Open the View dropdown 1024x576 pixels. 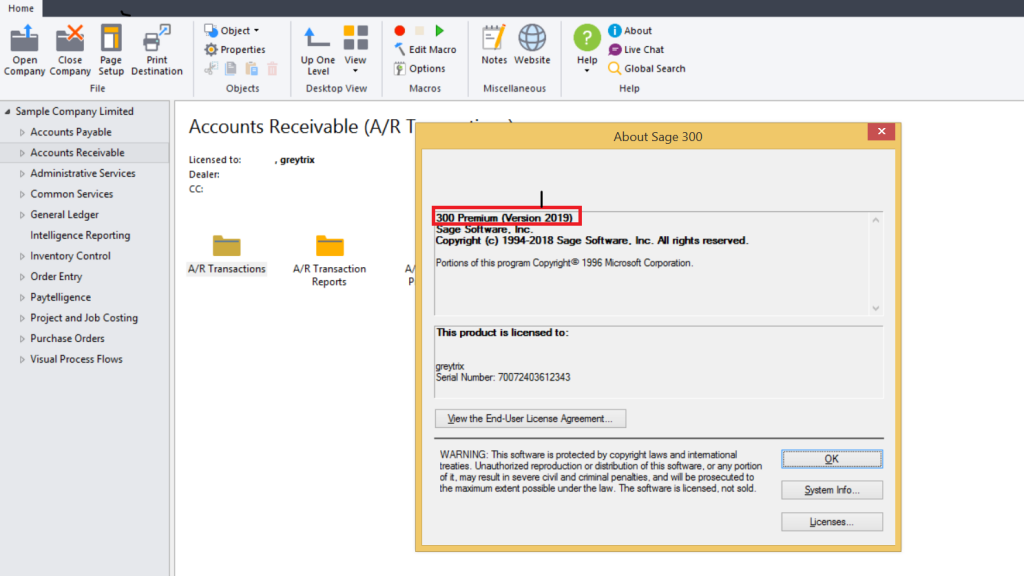(x=355, y=50)
